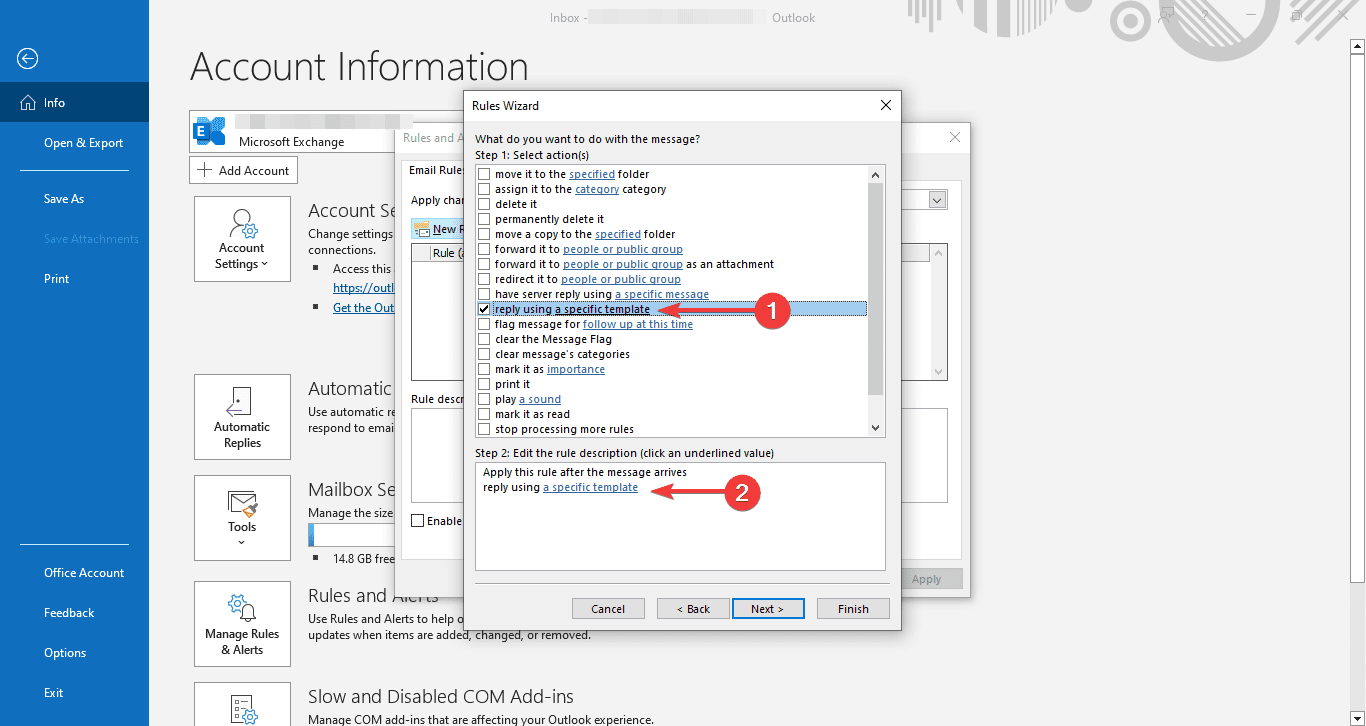Screen dimensions: 1366x726
Task: Click the 'a specific template' link
Action: (590, 487)
